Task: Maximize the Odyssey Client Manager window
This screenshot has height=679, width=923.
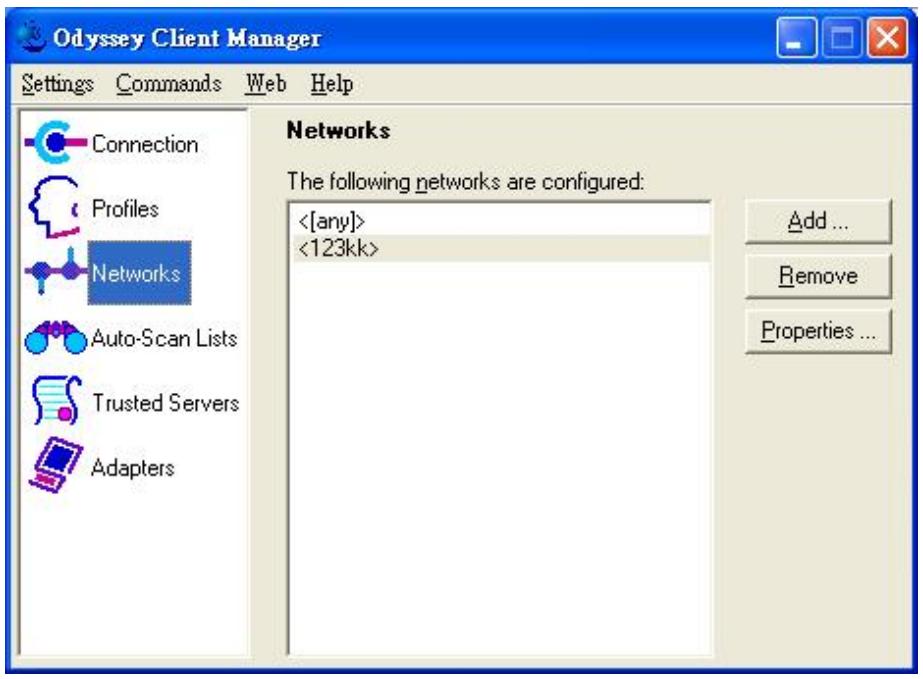Action: [842, 37]
